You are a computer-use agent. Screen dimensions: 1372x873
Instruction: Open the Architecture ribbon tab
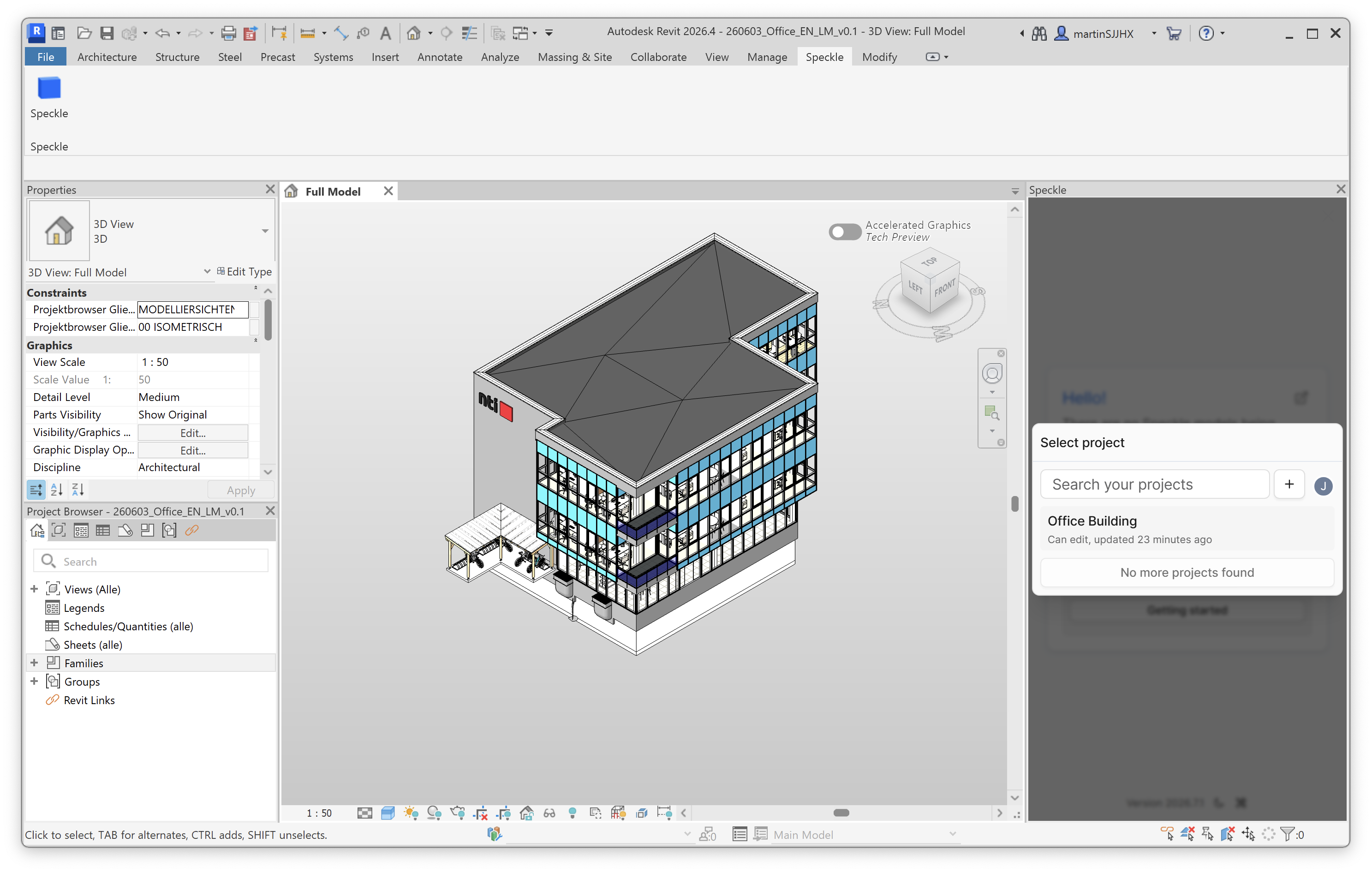[107, 57]
